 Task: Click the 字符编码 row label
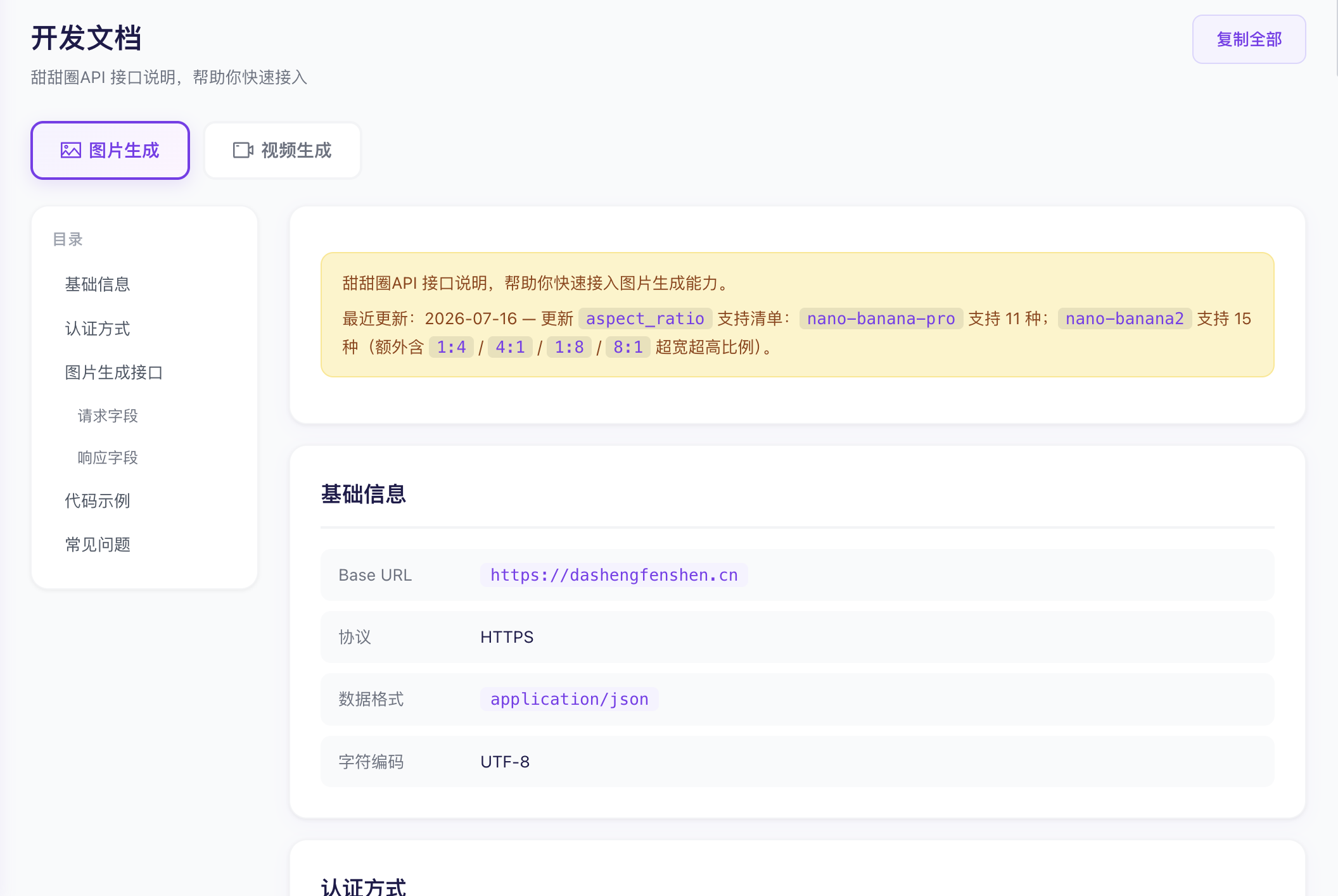[x=371, y=762]
